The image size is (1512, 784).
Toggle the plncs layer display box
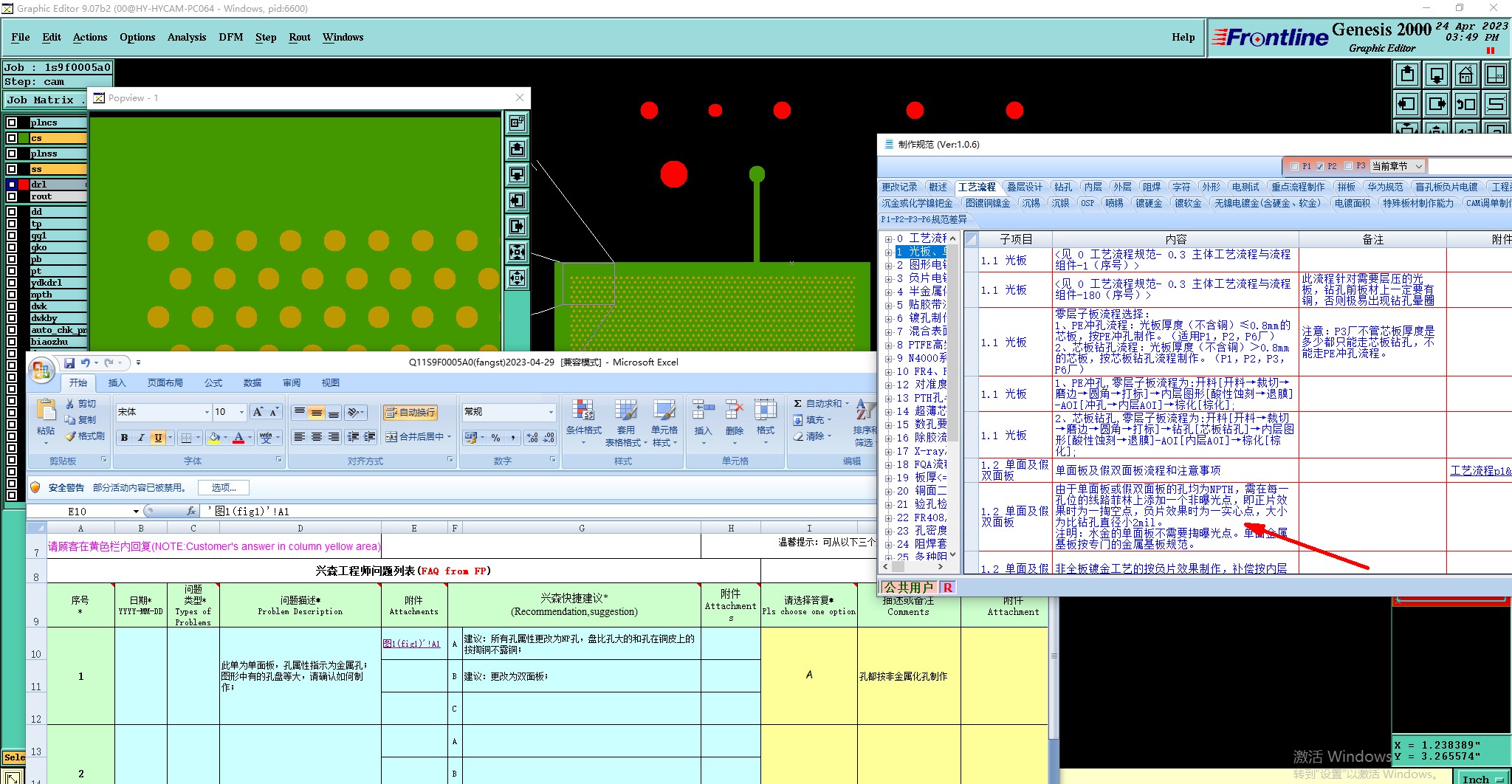click(11, 123)
